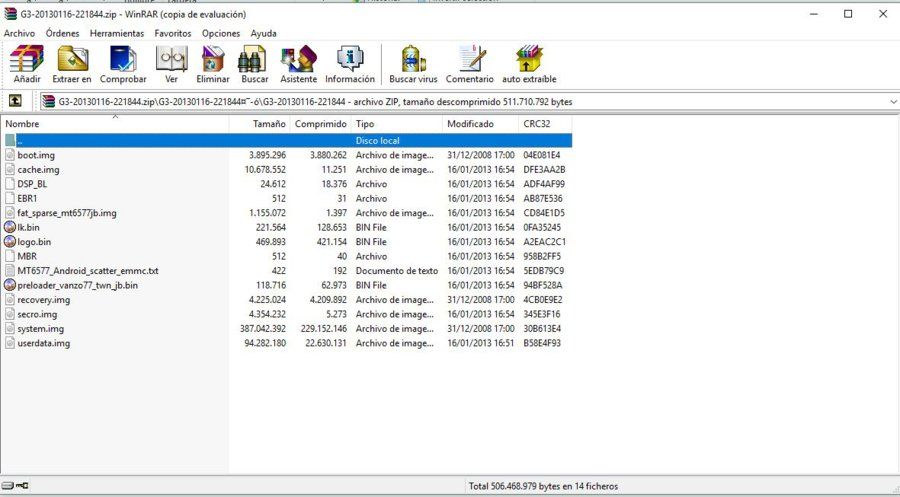Click status bar total bytes text
Screen dimensions: 900x497
(x=544, y=486)
